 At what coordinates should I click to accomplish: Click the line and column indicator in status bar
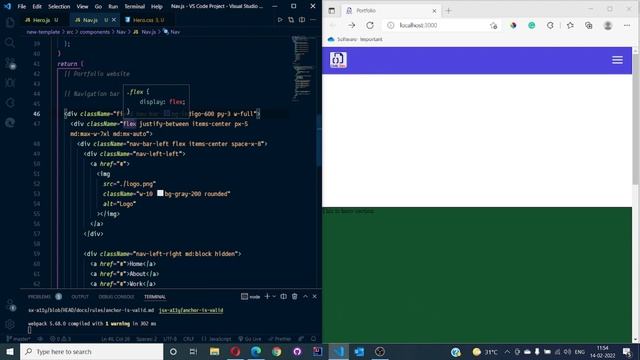(x=115, y=339)
